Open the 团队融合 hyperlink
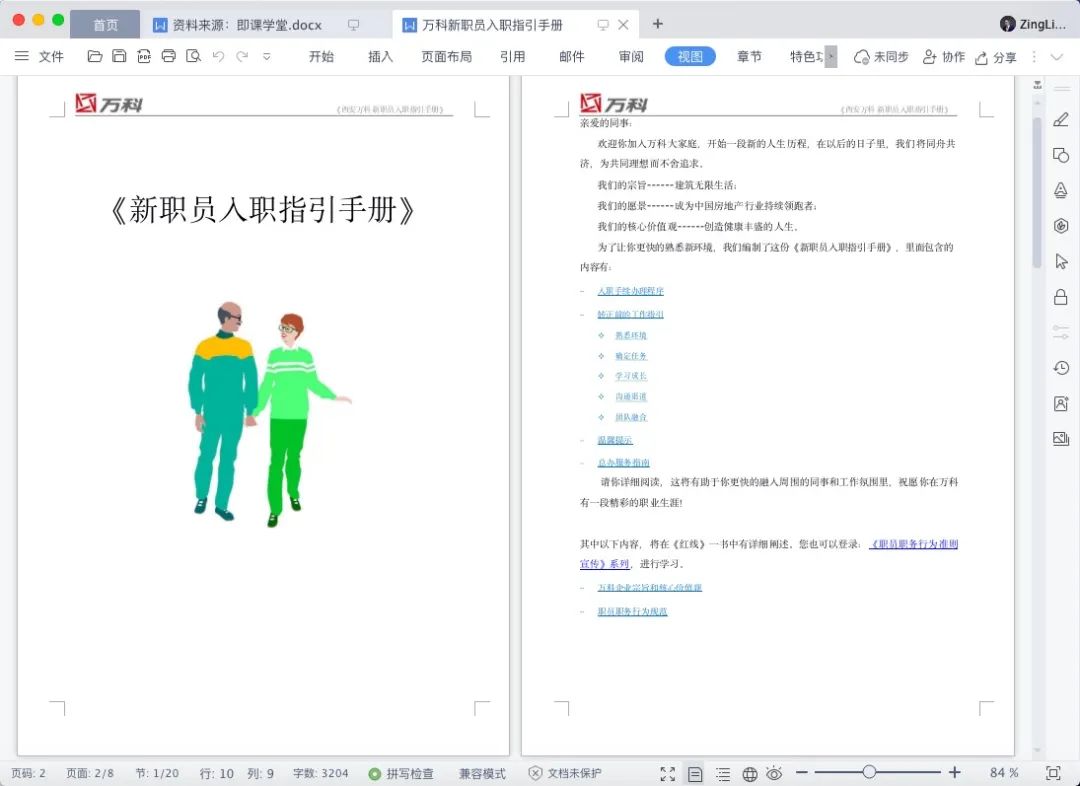 tap(631, 417)
